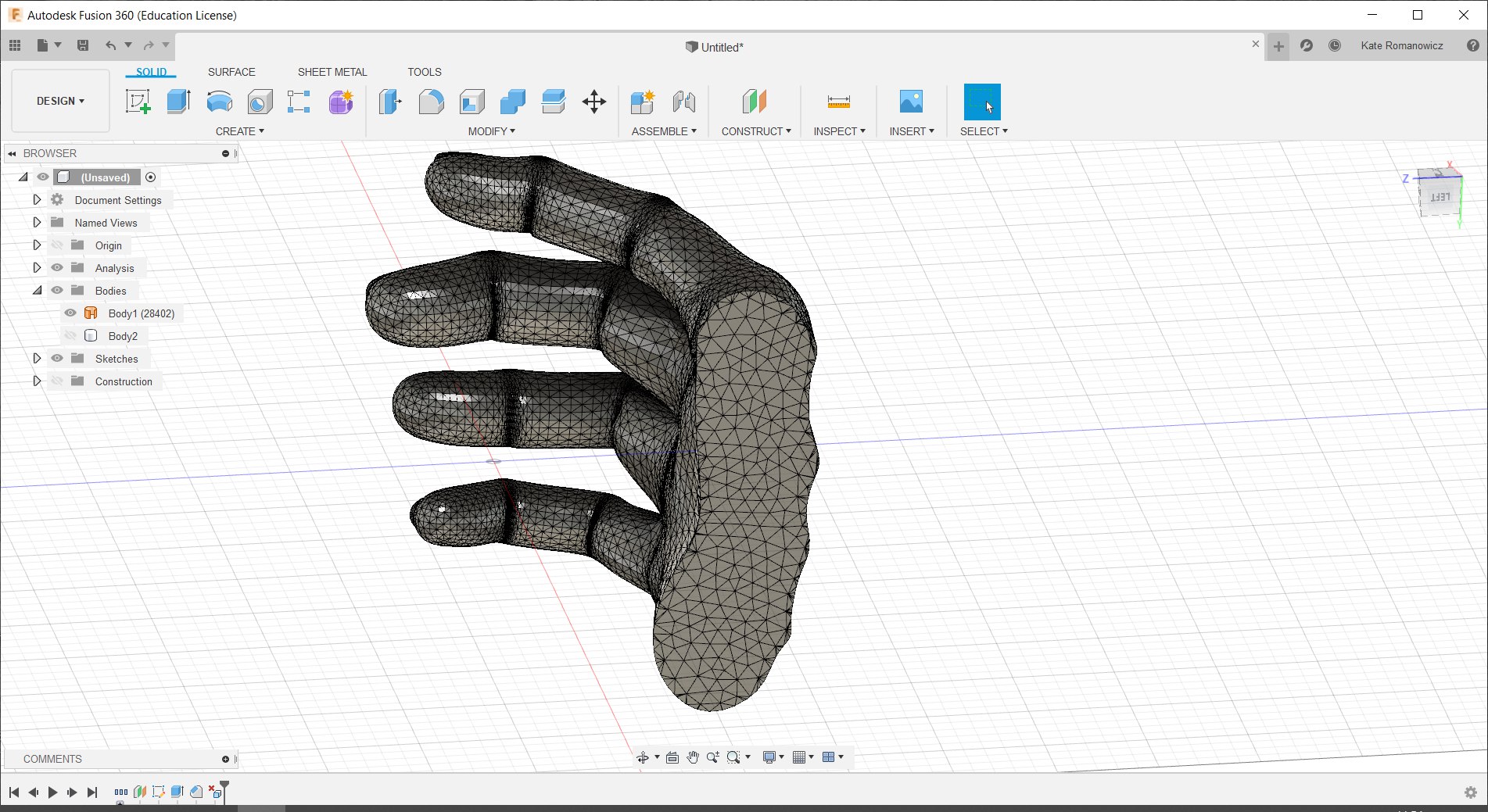Collapse the Bodies node
This screenshot has width=1488, height=812.
point(37,291)
